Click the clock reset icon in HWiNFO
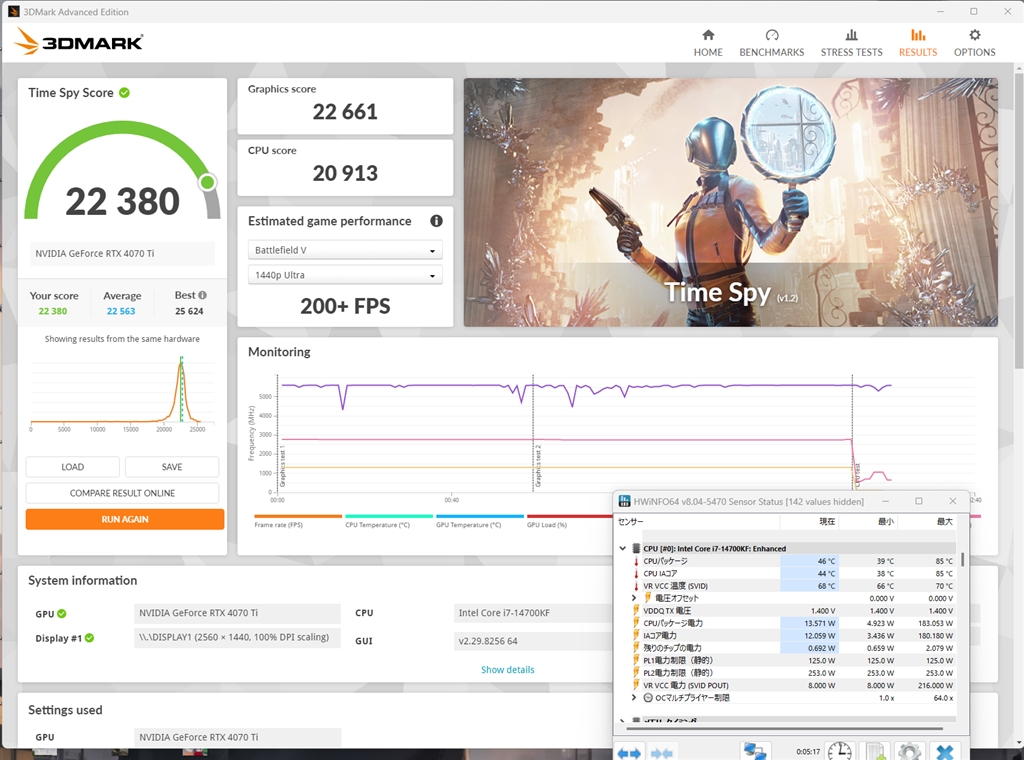Screen dimensions: 1024x760 pos(839,752)
